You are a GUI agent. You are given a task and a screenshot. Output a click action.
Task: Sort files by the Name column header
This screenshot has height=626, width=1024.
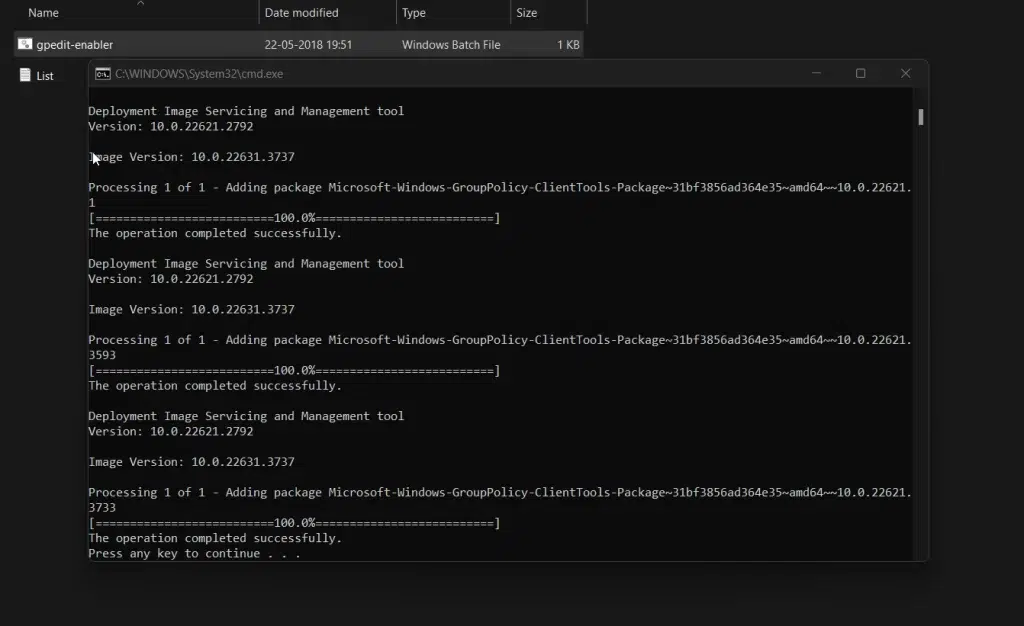(x=43, y=12)
